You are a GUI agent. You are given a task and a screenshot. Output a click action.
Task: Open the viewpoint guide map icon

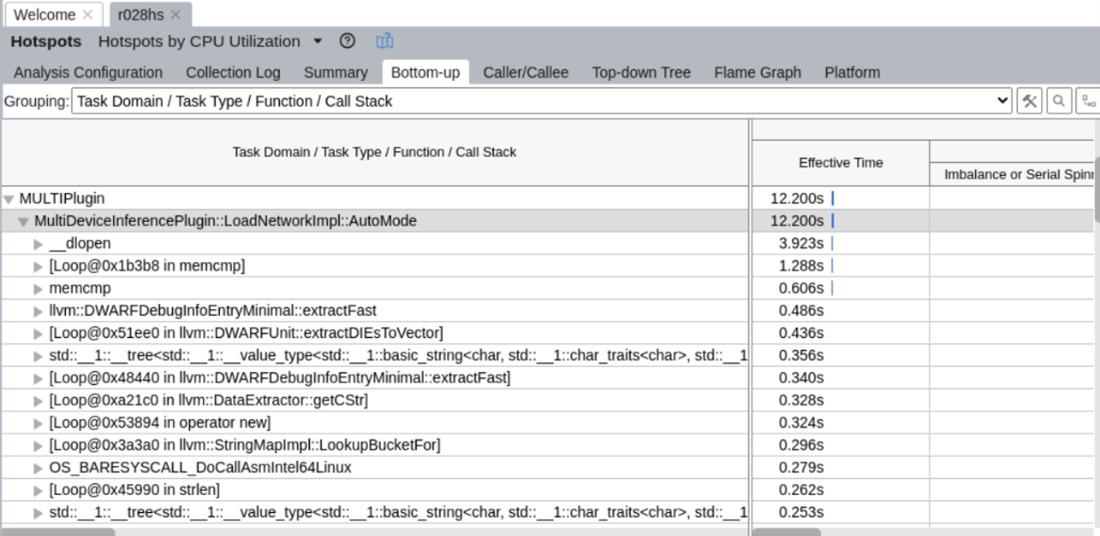pos(384,41)
